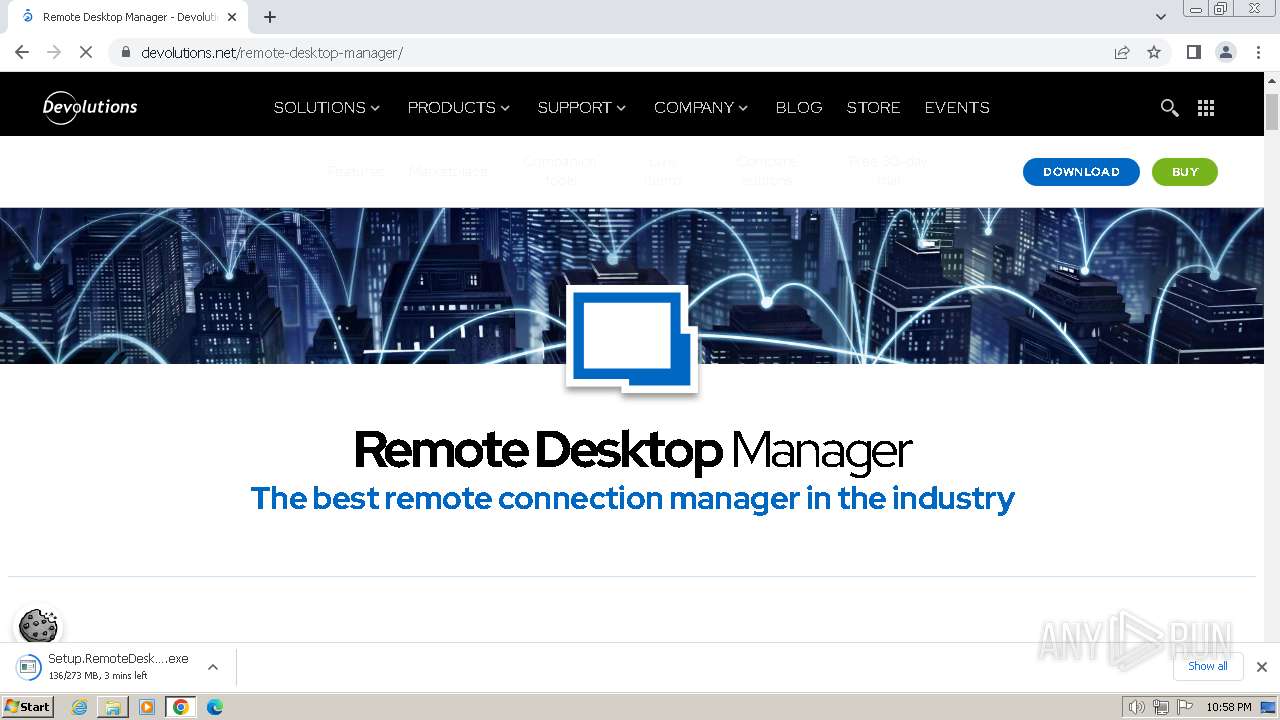
Task: Open the site search magnifier
Action: (x=1169, y=108)
